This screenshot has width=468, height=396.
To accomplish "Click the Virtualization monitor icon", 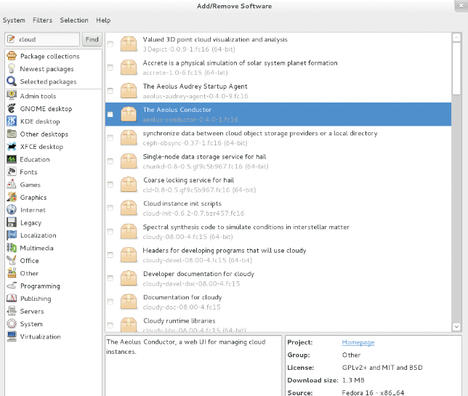I will point(12,336).
